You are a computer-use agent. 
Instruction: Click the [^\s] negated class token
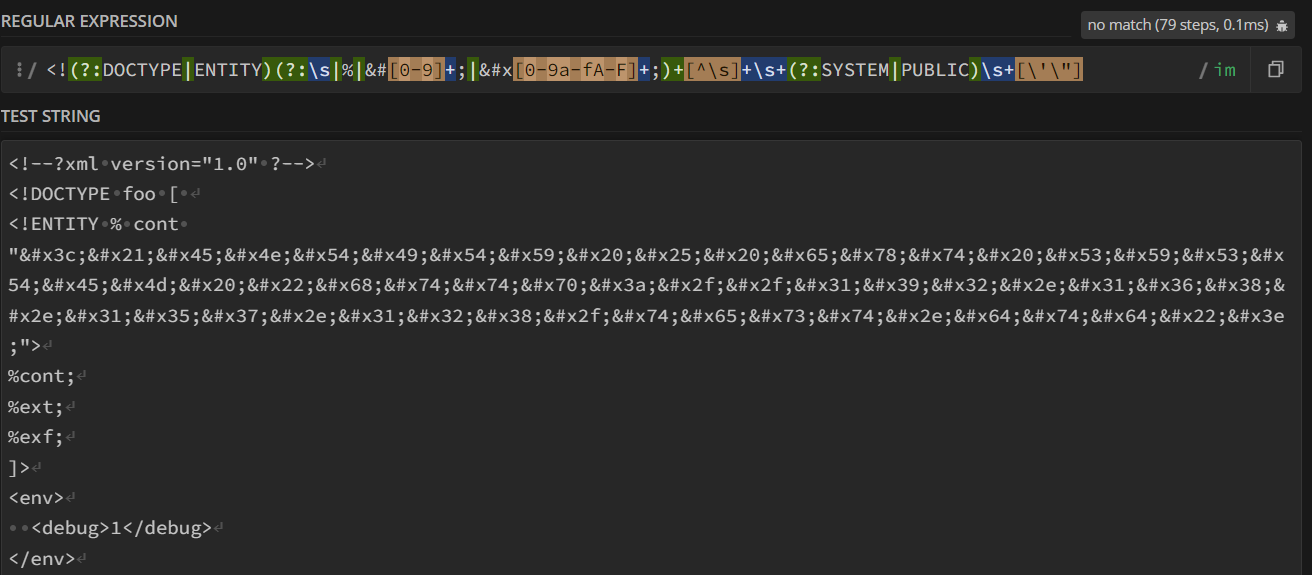pos(713,70)
